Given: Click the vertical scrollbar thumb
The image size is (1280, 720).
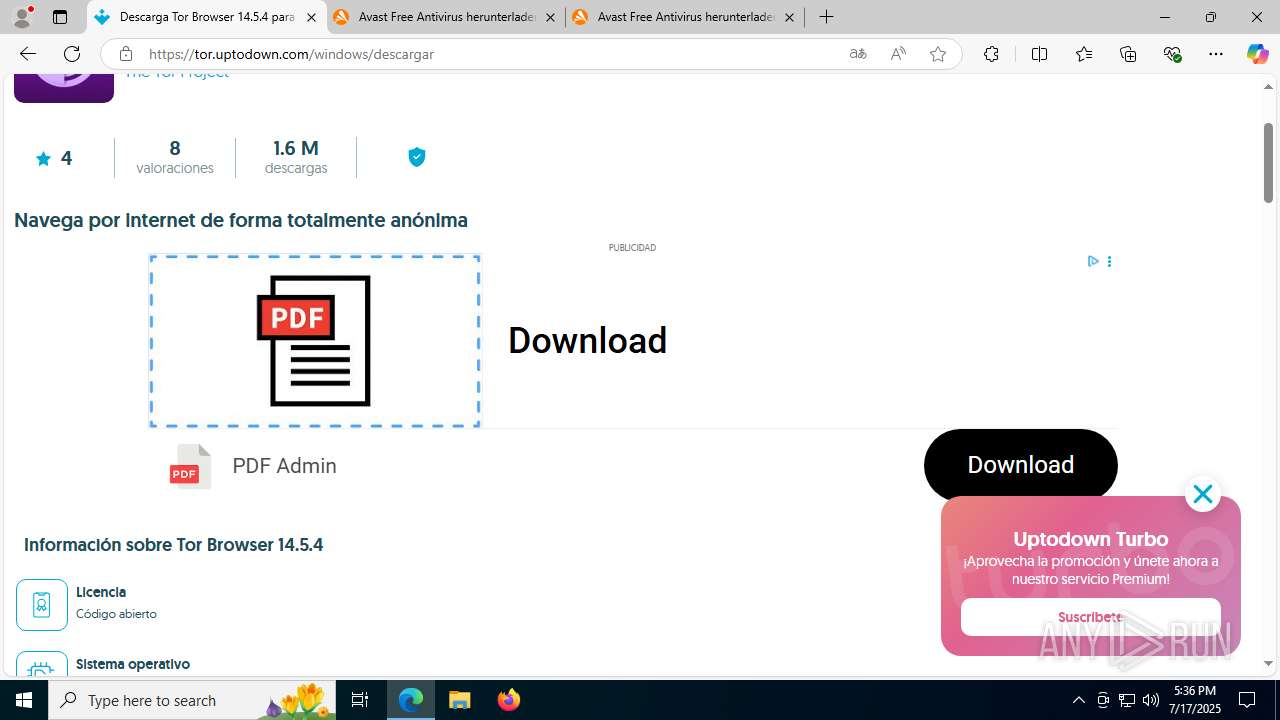Looking at the screenshot, I should pyautogui.click(x=1268, y=162).
